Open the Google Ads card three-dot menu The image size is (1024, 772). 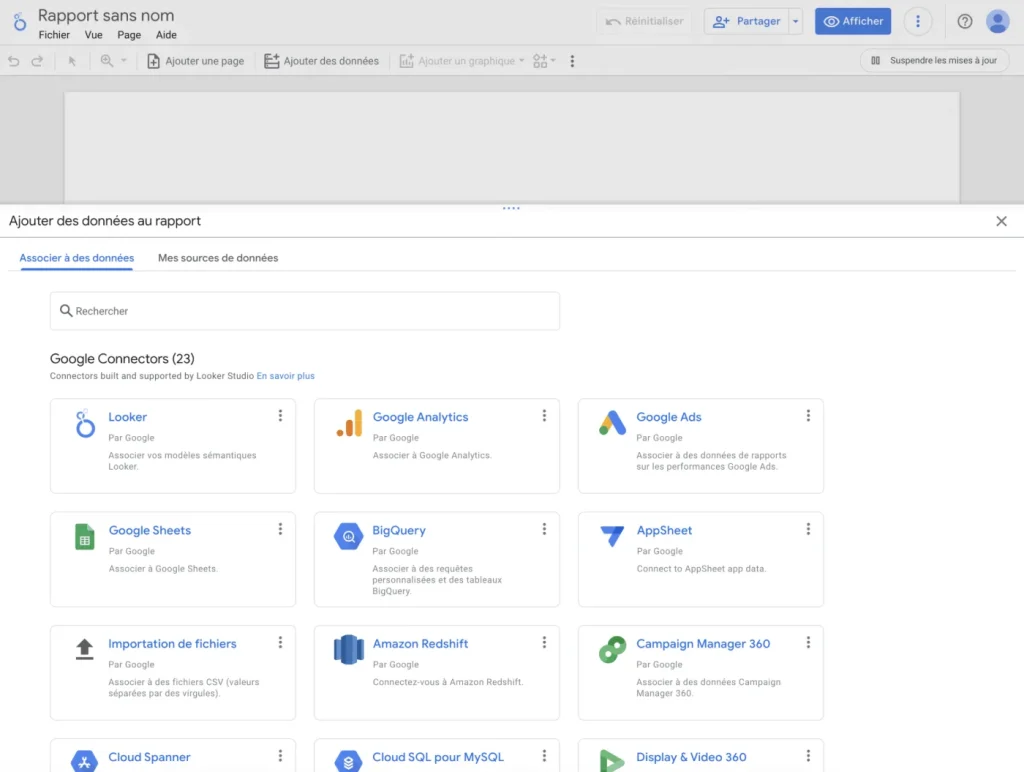(808, 415)
